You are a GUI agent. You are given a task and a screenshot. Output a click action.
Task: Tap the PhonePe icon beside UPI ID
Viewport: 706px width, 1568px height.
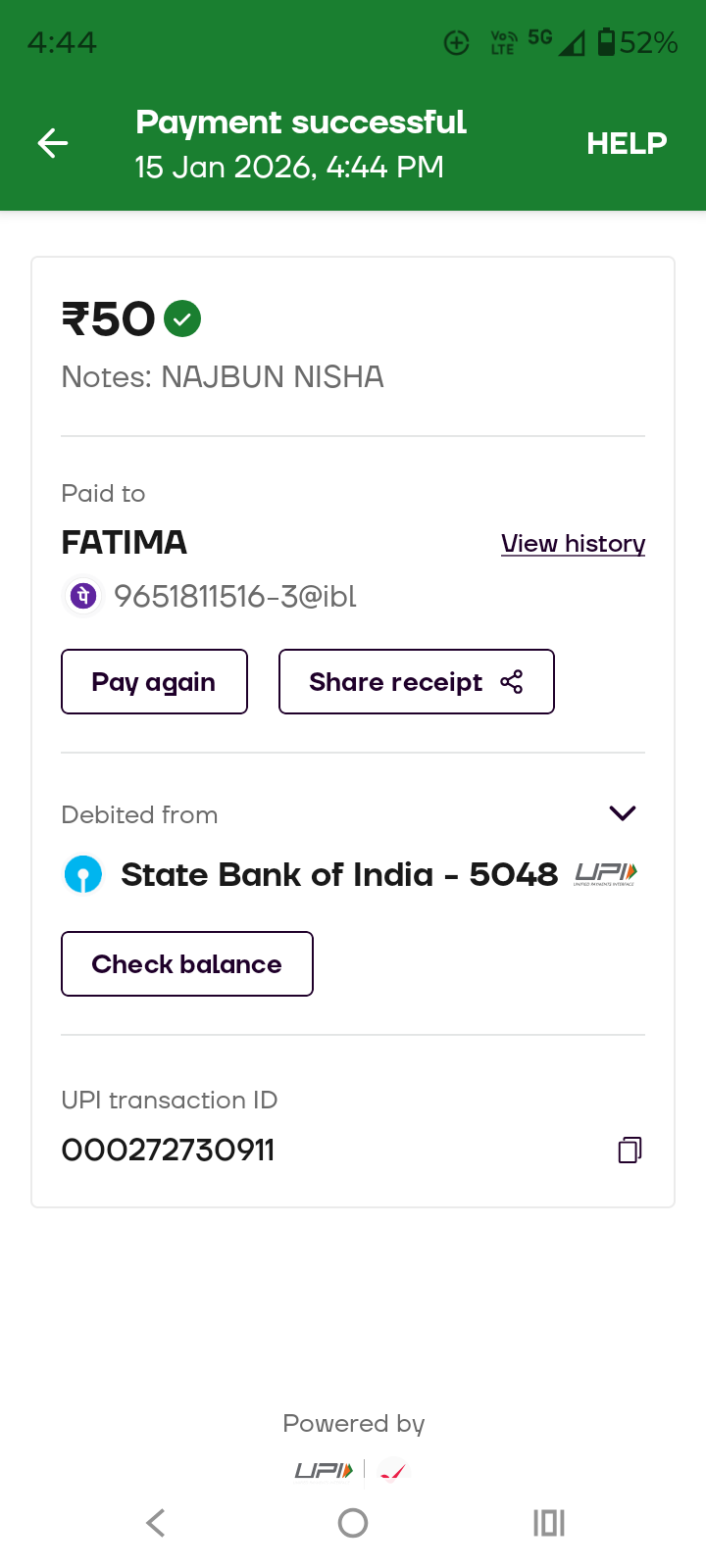click(83, 596)
